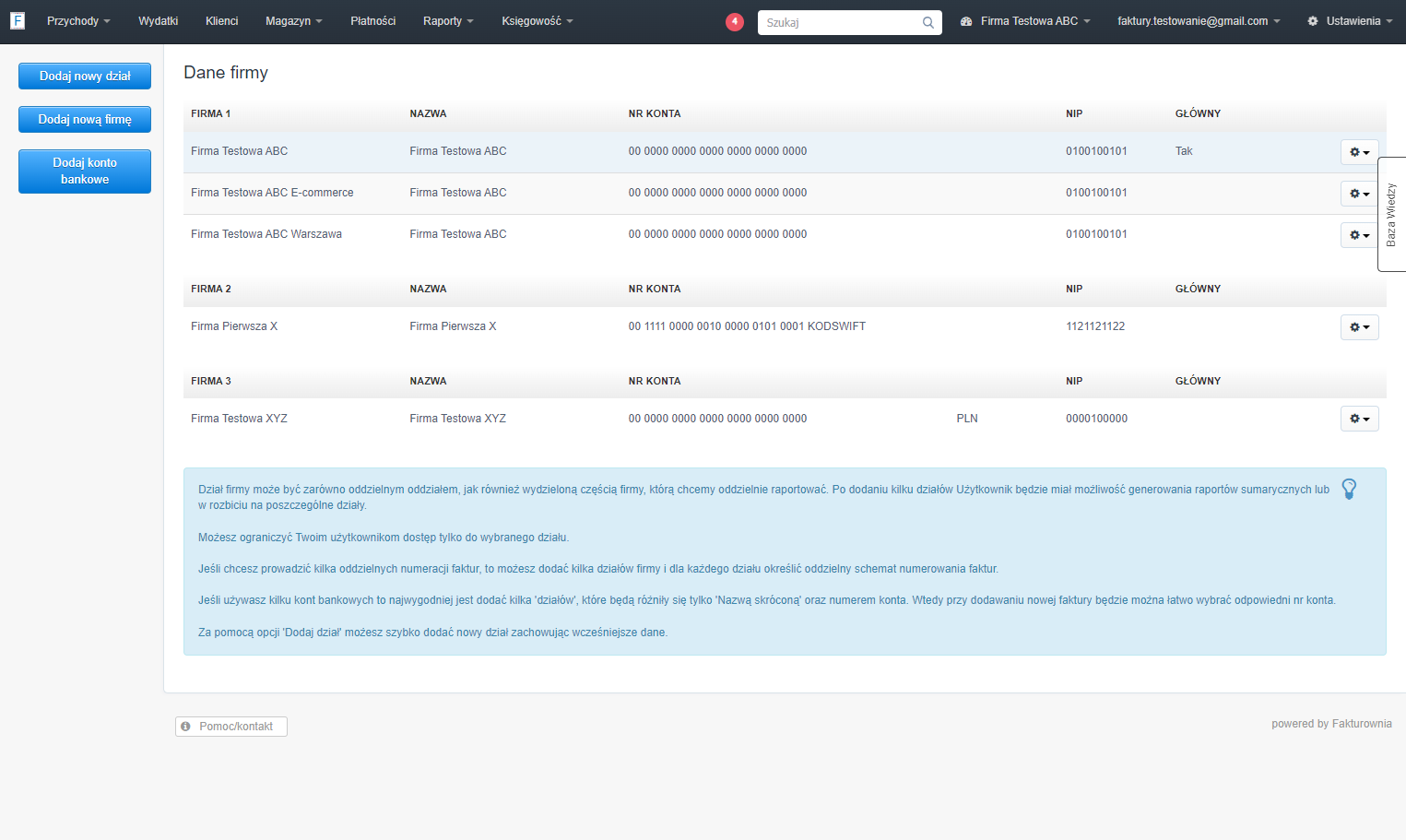Expand the Księgowość menu
The image size is (1406, 840).
(538, 21)
